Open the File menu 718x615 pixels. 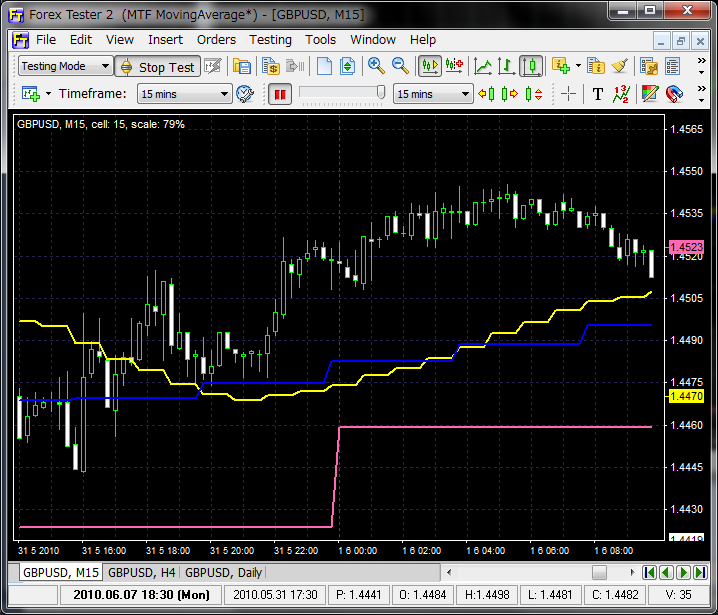coord(46,40)
